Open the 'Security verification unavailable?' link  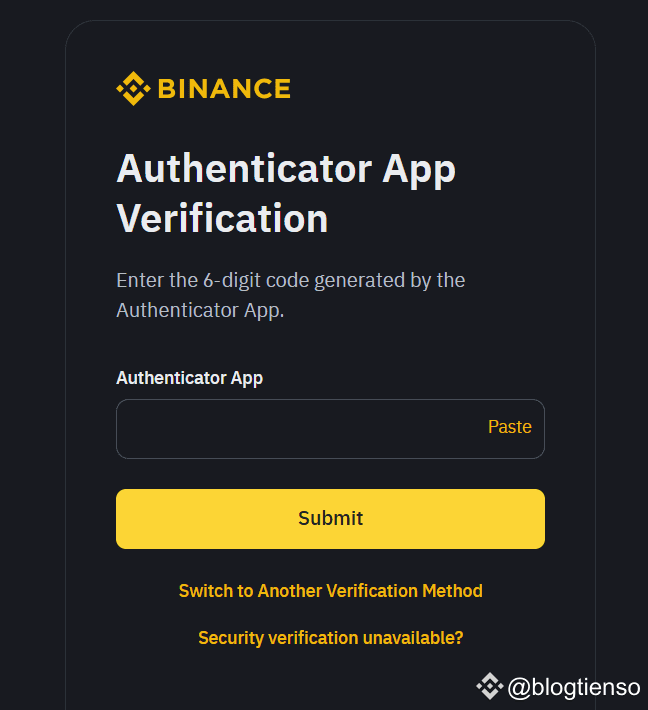[330, 638]
